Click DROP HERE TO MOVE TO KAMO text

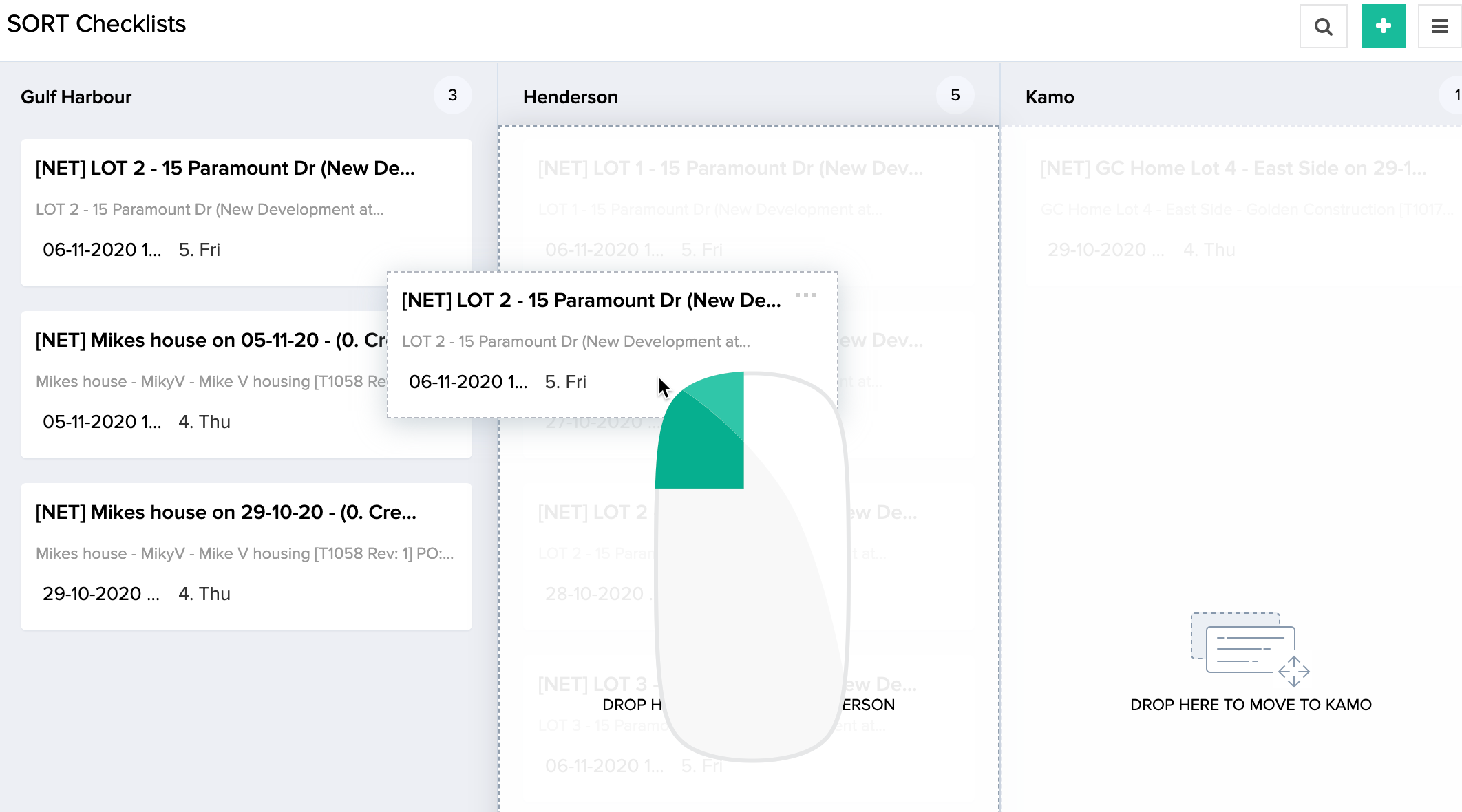pos(1251,705)
